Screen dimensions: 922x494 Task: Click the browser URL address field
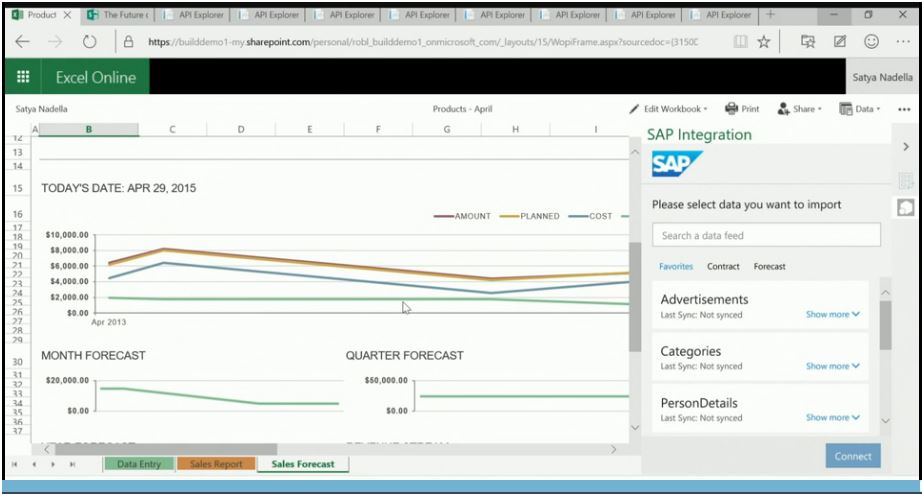[x=422, y=42]
